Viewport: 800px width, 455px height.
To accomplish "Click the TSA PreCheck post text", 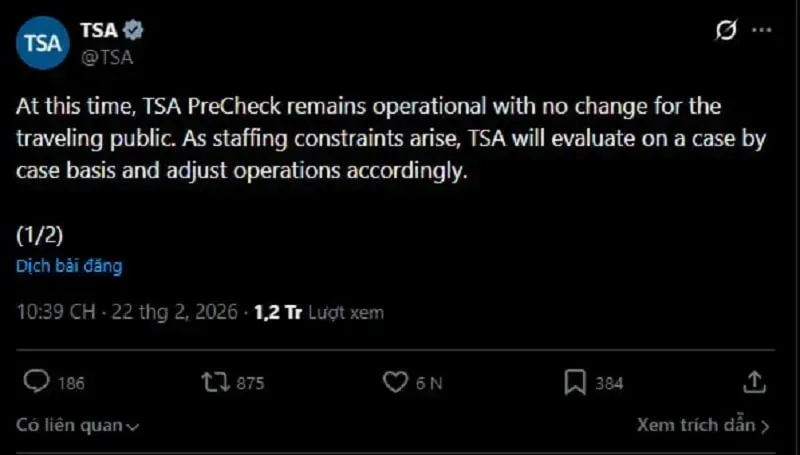I will pyautogui.click(x=390, y=138).
